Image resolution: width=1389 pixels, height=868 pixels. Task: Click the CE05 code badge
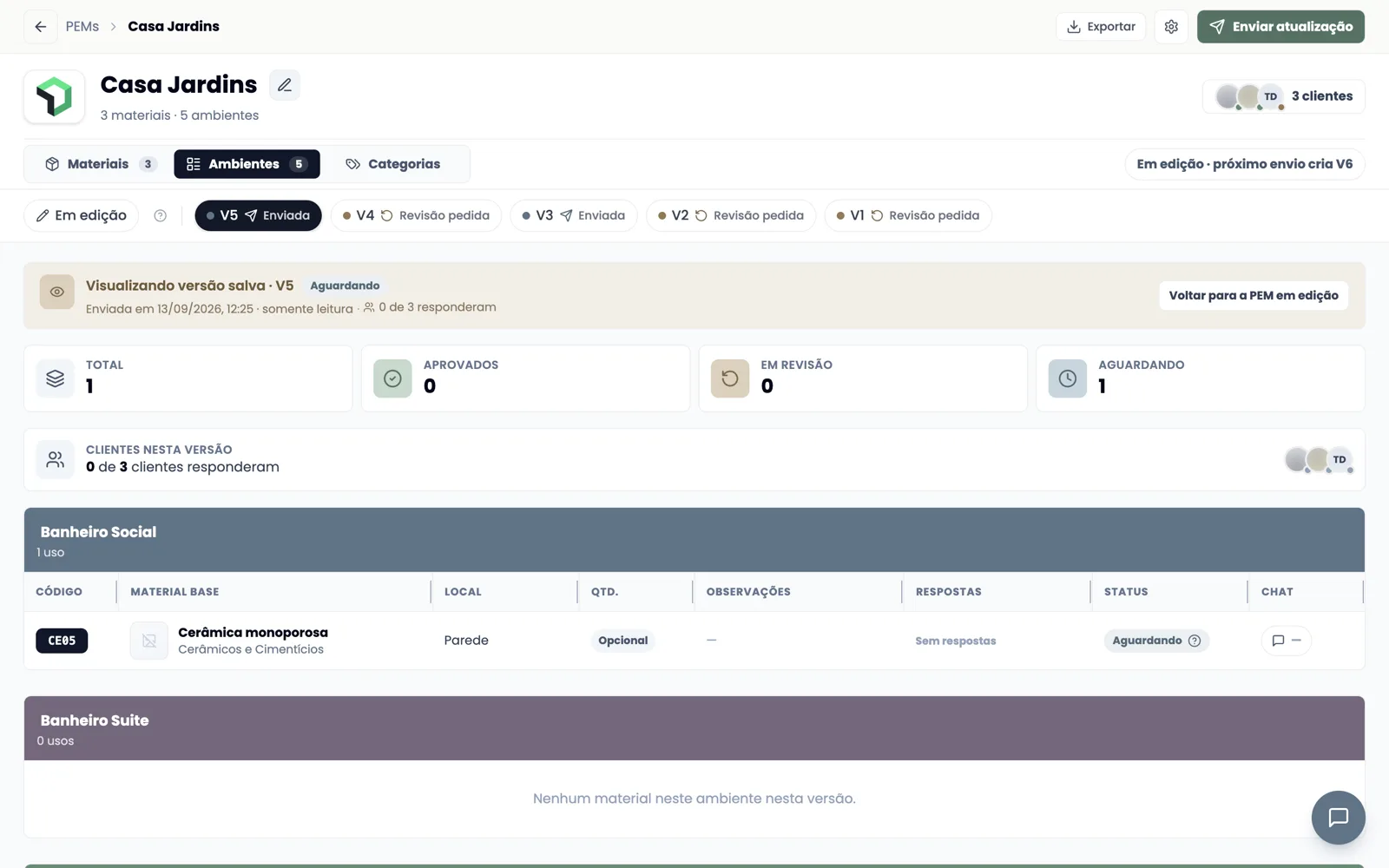(x=62, y=641)
